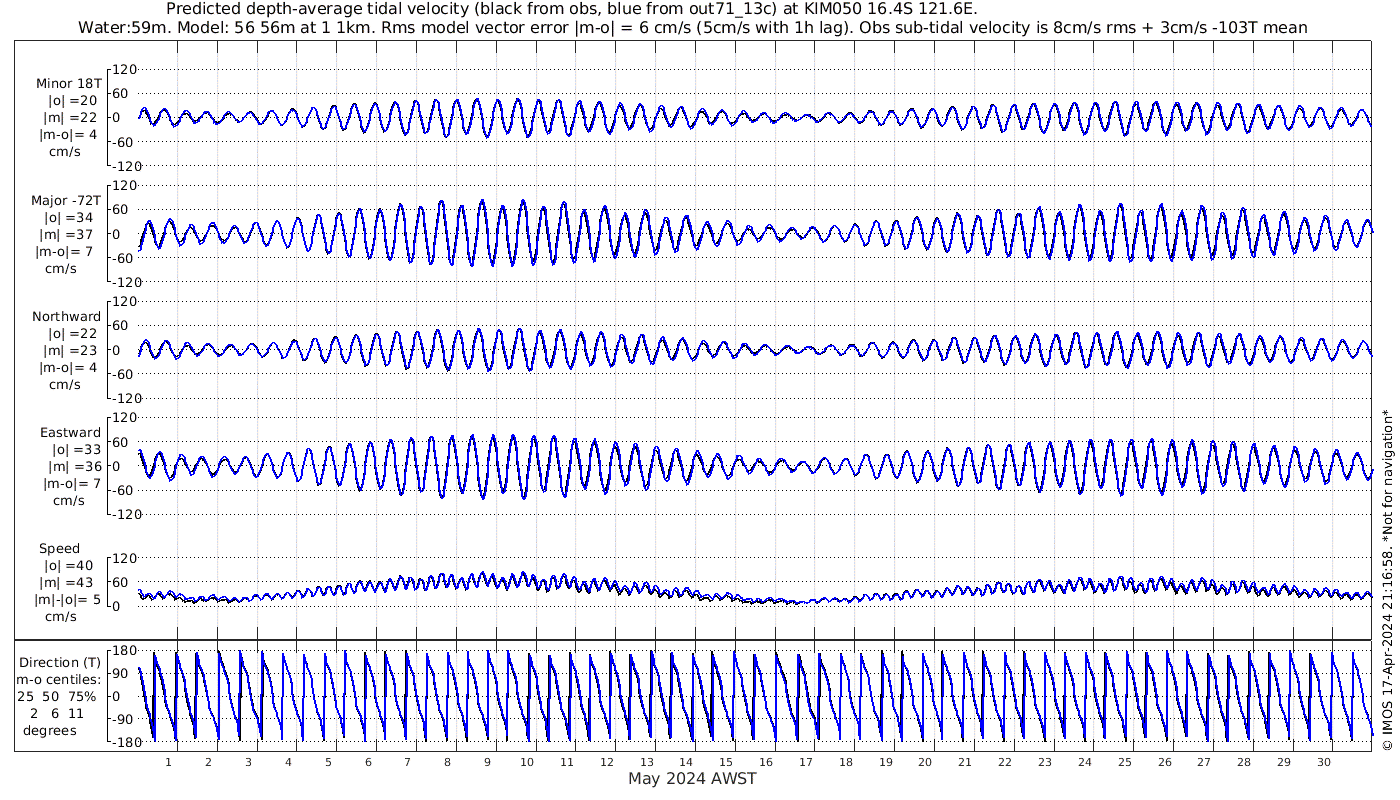Image resolution: width=1400 pixels, height=800 pixels.
Task: Click the '|o| =20' value in Minor panel
Action: click(x=72, y=101)
